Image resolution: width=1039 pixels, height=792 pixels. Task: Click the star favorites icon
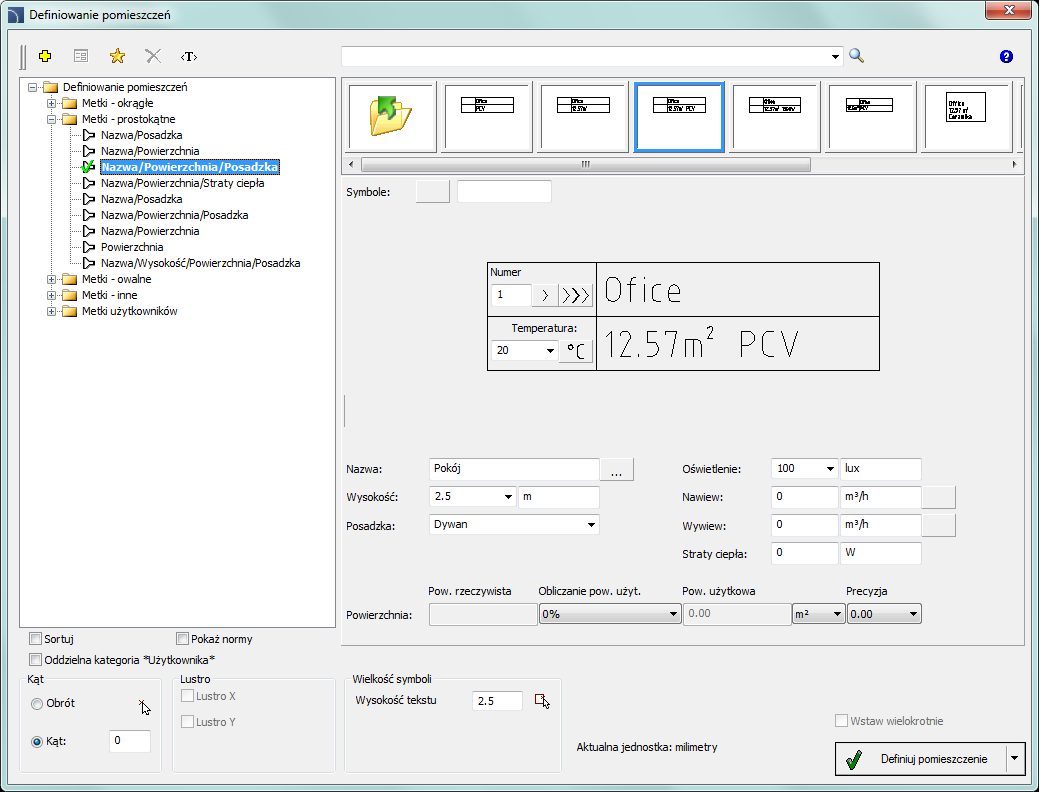pyautogui.click(x=117, y=56)
